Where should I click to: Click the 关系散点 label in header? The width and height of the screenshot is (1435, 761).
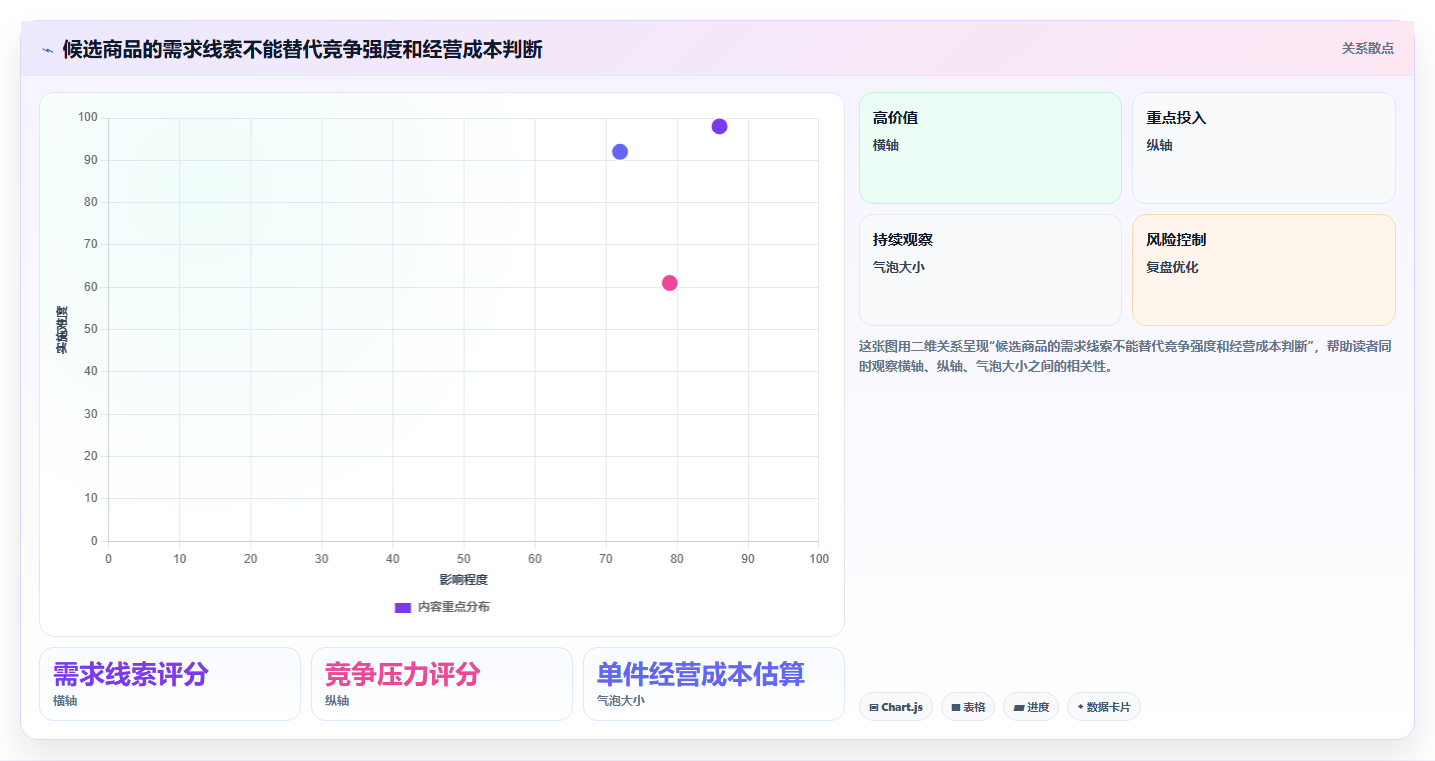(x=1367, y=48)
